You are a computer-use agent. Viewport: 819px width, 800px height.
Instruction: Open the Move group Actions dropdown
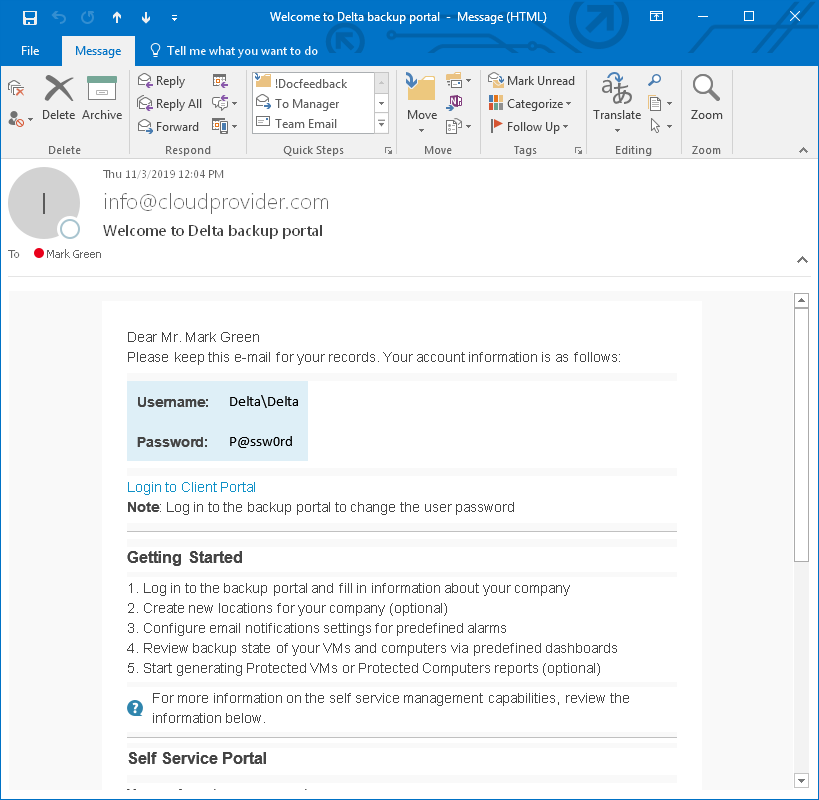point(459,126)
